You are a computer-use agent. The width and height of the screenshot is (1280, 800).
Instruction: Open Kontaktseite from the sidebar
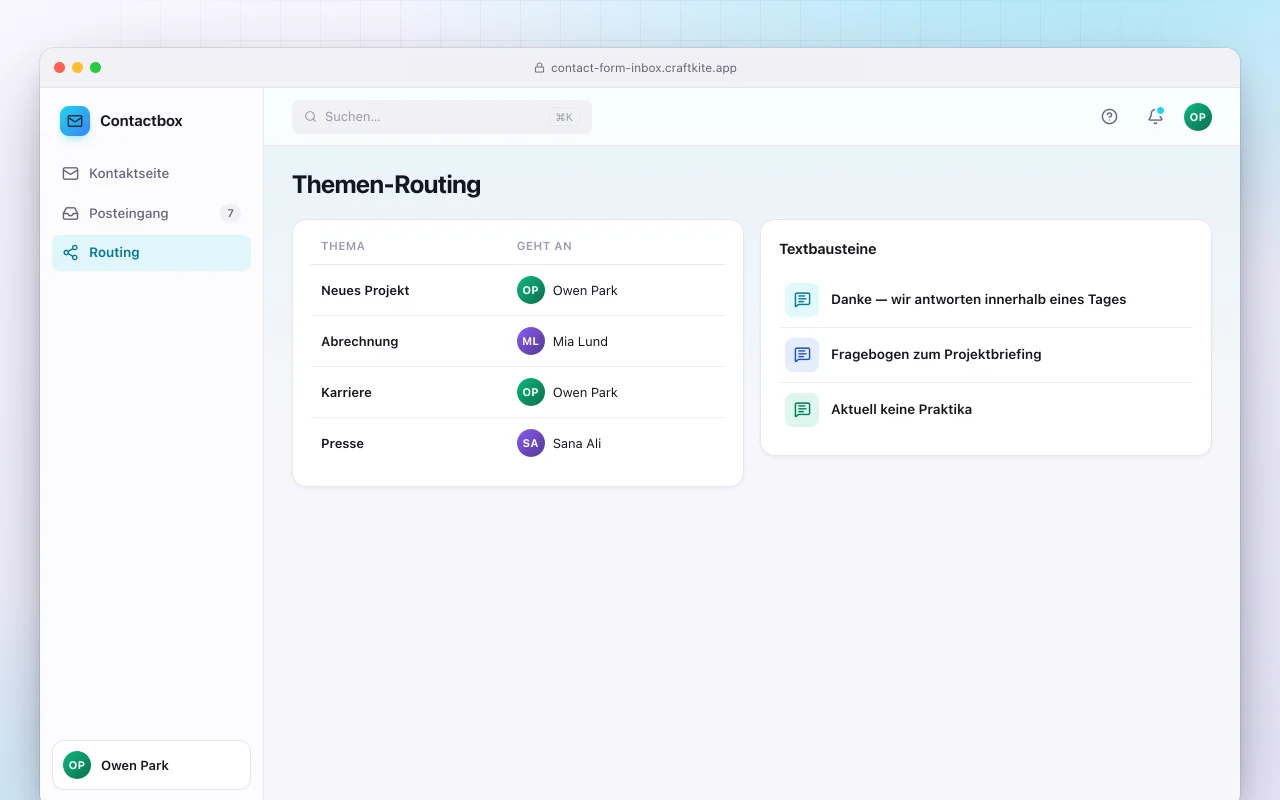click(x=151, y=173)
